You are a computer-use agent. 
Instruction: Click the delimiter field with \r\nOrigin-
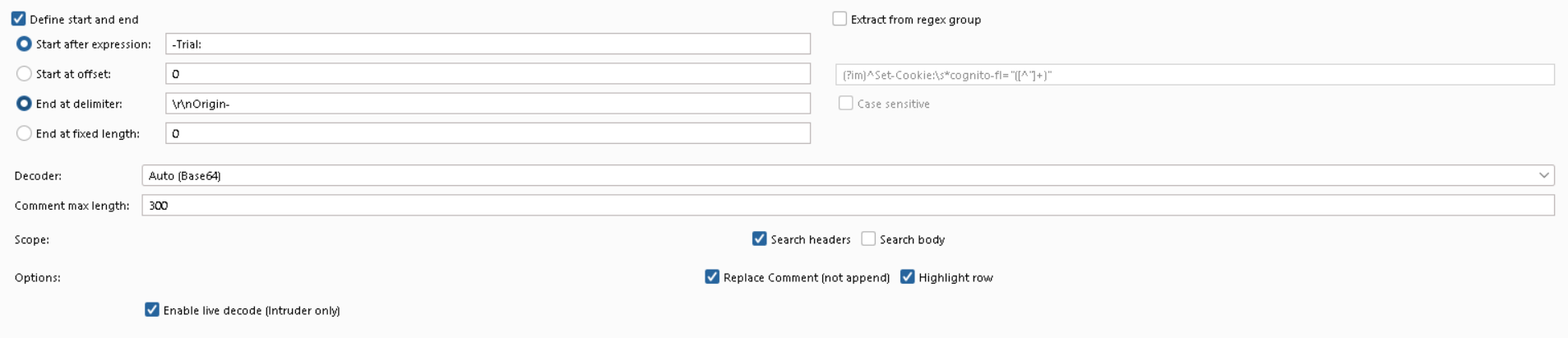tap(488, 104)
